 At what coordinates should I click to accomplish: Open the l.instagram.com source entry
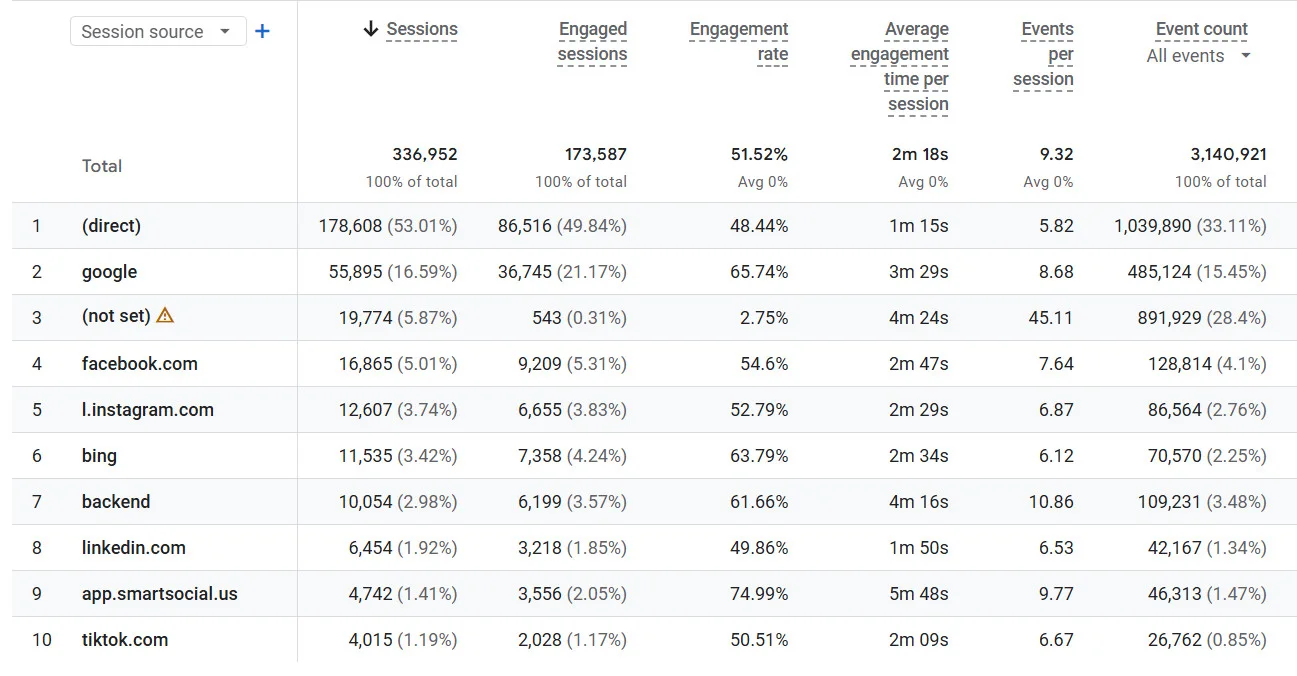147,409
